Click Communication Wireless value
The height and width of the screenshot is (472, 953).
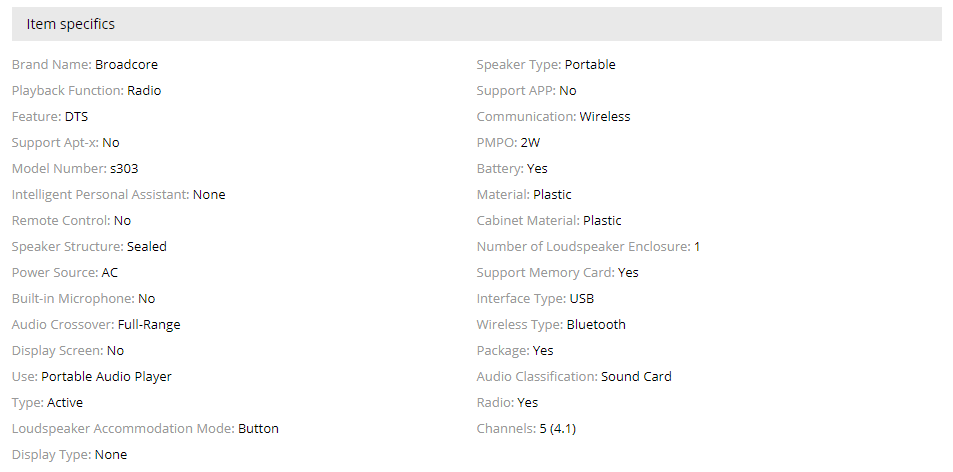(605, 117)
